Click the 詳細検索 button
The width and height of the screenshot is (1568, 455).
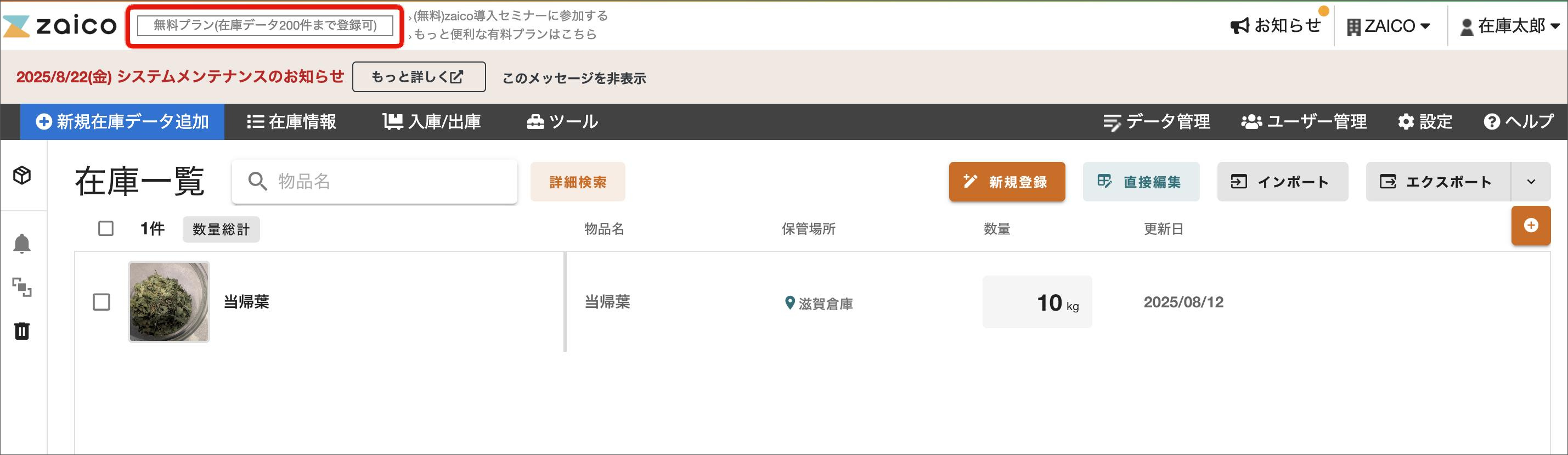pos(578,182)
